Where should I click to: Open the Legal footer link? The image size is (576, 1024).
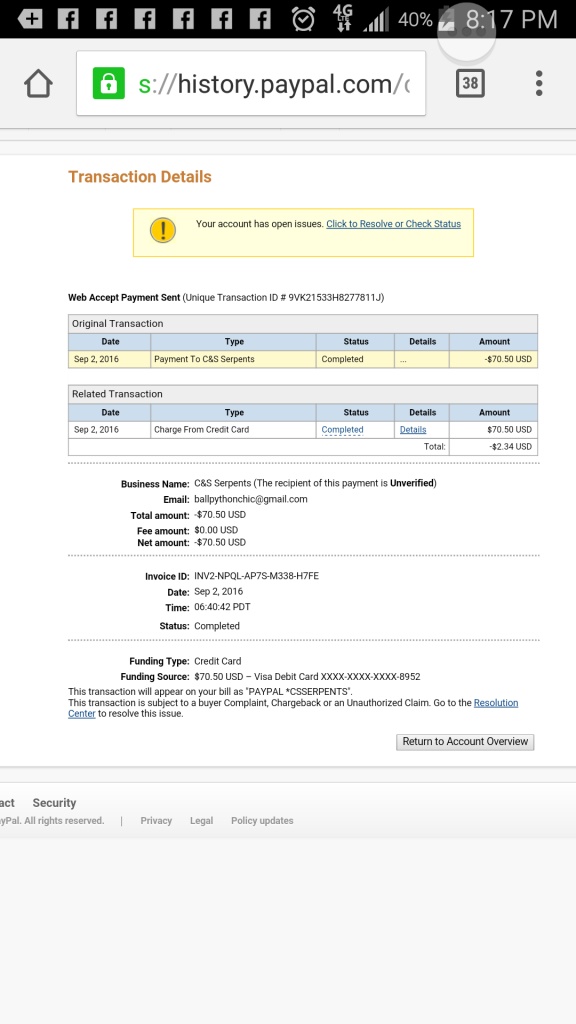[201, 821]
